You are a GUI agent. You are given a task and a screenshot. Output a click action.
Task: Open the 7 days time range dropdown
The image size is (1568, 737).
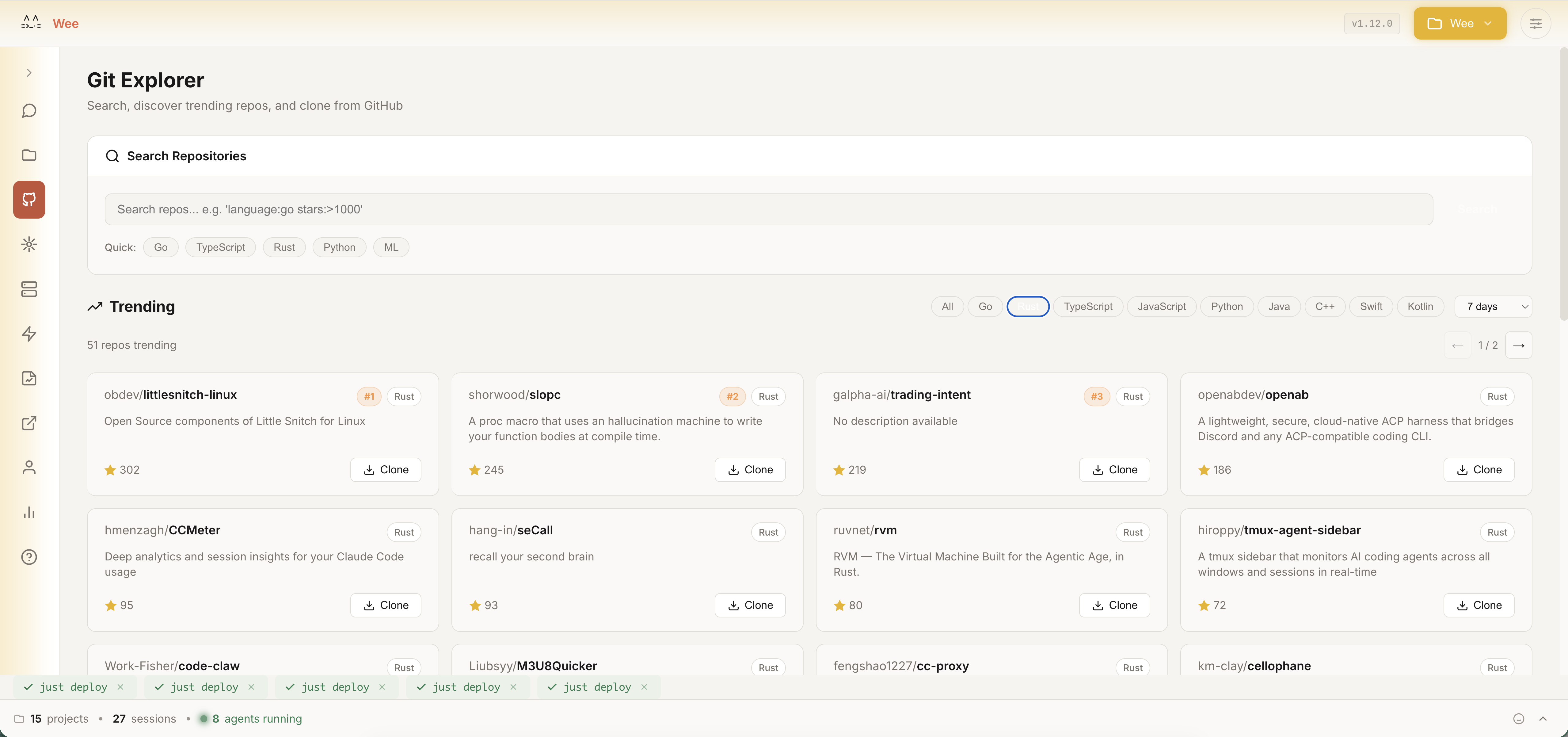(x=1493, y=306)
